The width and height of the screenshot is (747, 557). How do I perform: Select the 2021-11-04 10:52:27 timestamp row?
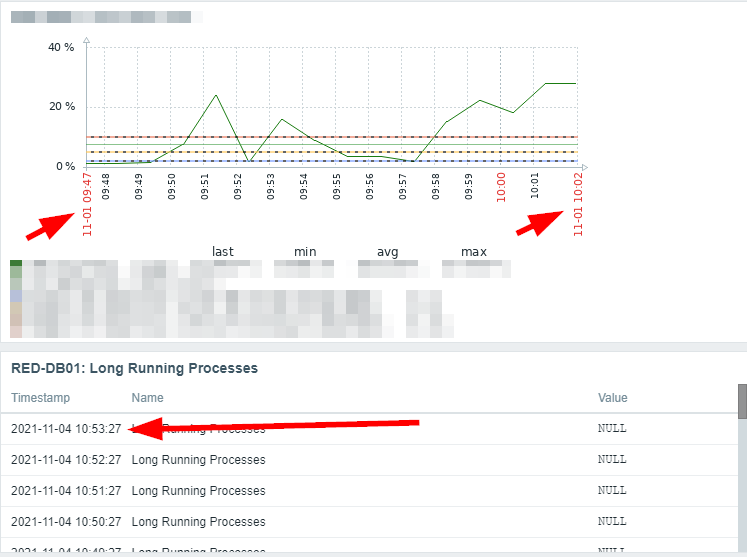[369, 460]
